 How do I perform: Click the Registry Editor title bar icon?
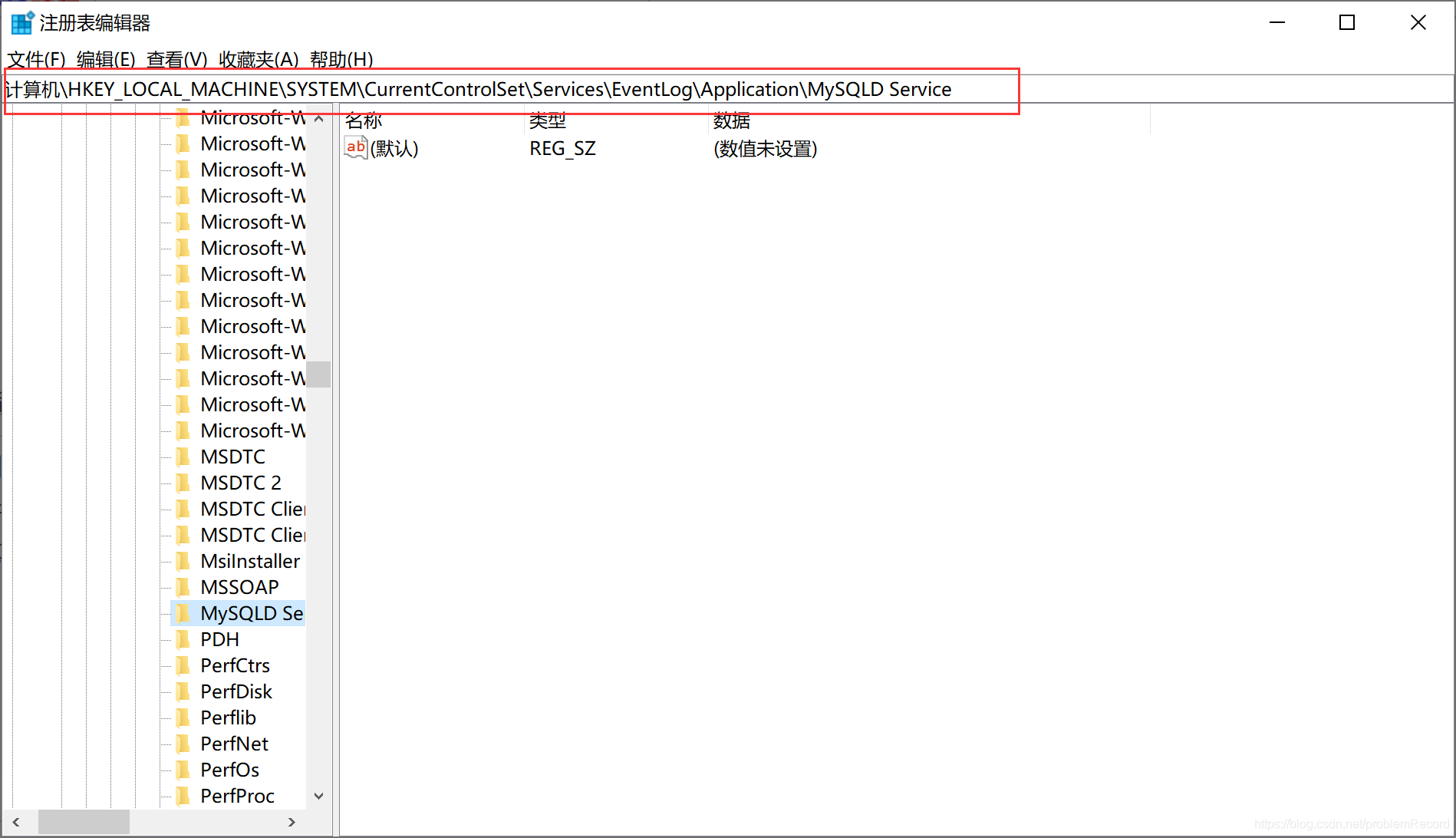coord(22,23)
